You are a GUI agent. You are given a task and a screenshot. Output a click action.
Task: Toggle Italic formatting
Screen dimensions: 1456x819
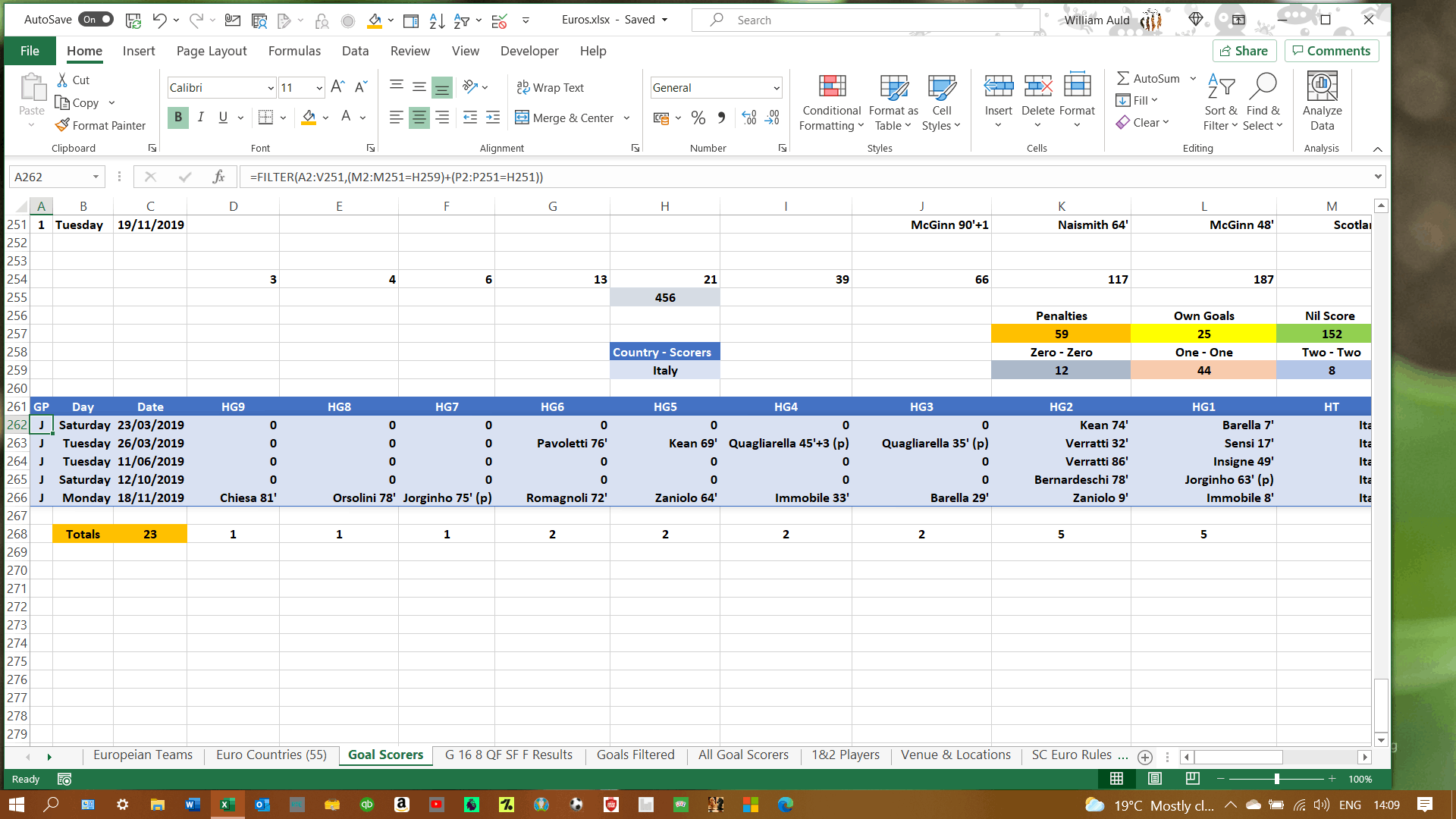pyautogui.click(x=200, y=117)
